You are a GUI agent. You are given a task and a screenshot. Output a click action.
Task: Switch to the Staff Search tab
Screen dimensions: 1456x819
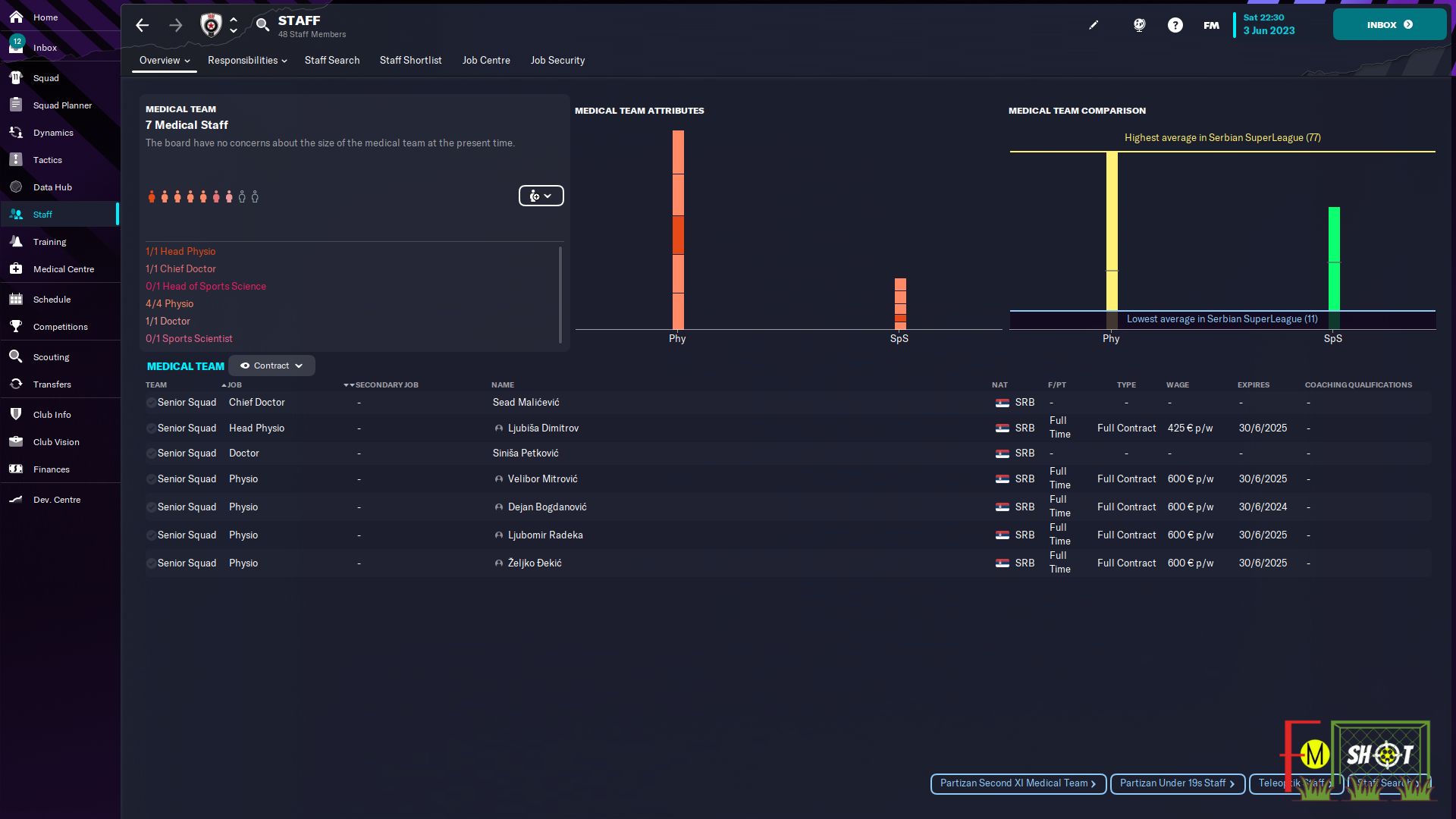click(x=332, y=61)
